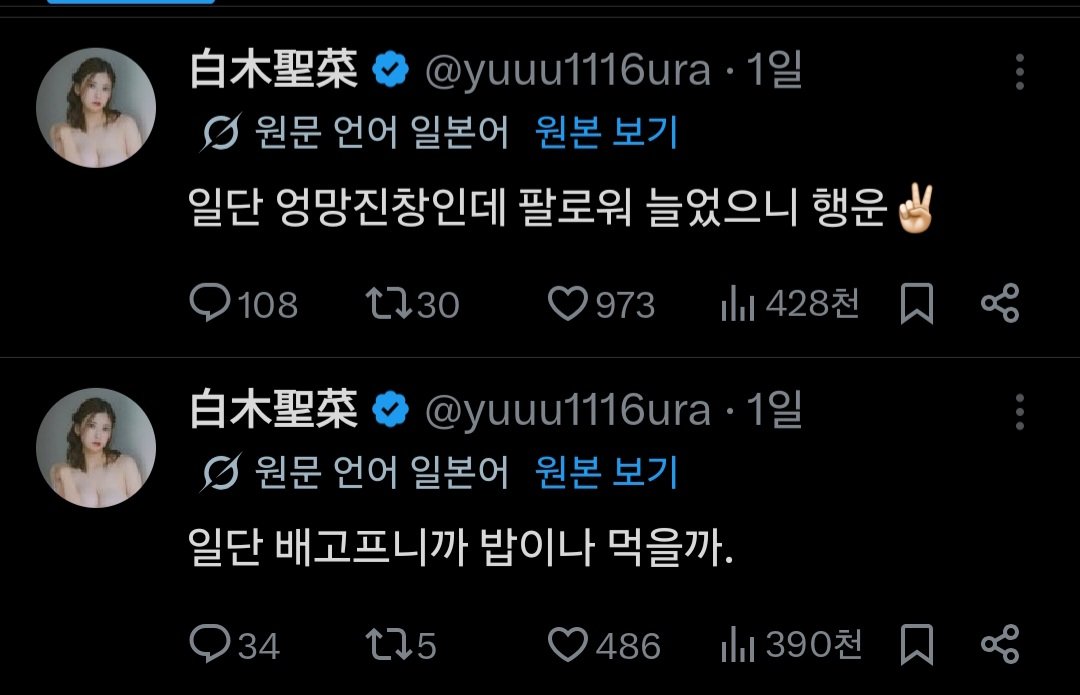
Task: Open replies on the second tweet (34)
Action: [x=234, y=644]
